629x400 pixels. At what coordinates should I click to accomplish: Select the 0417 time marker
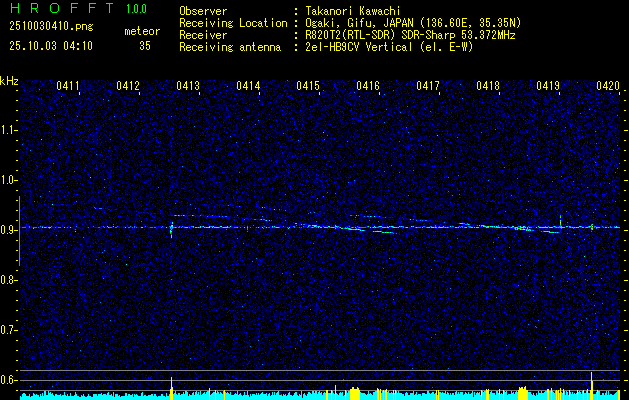[x=428, y=87]
